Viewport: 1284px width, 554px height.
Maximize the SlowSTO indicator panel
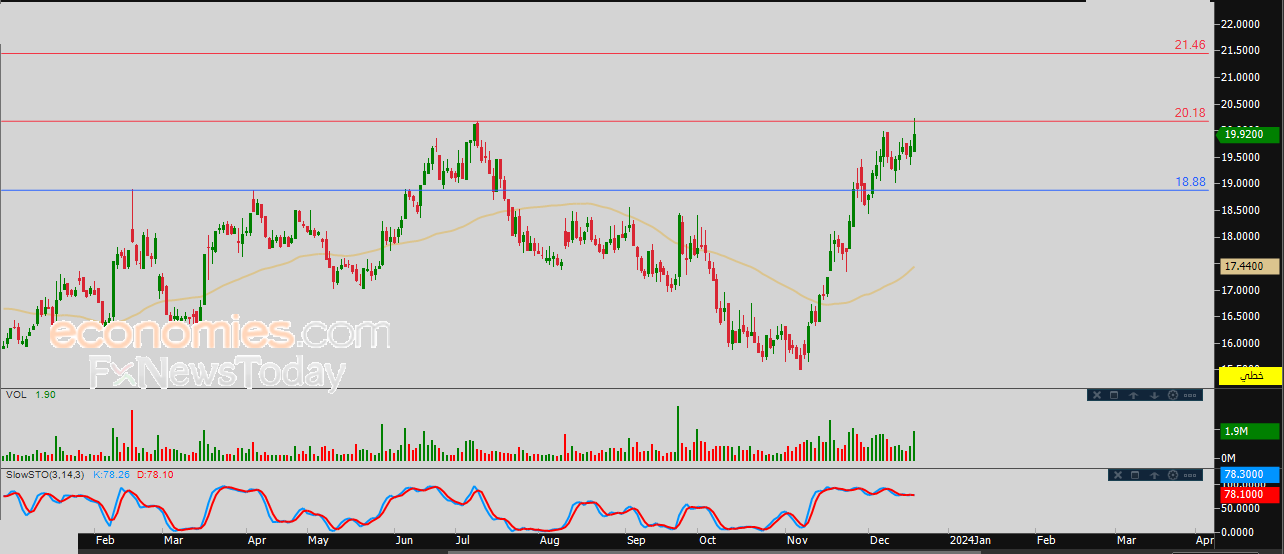tap(1134, 475)
